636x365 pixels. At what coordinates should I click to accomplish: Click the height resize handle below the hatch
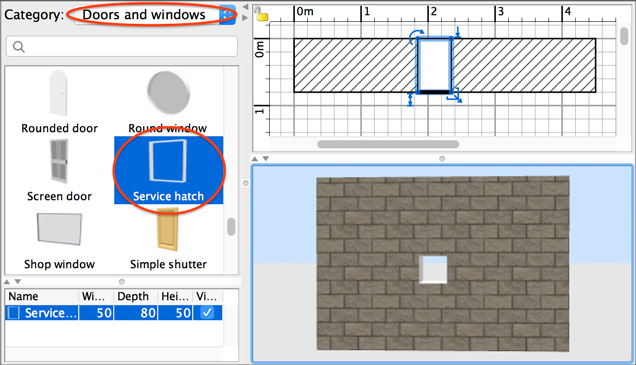(x=410, y=99)
